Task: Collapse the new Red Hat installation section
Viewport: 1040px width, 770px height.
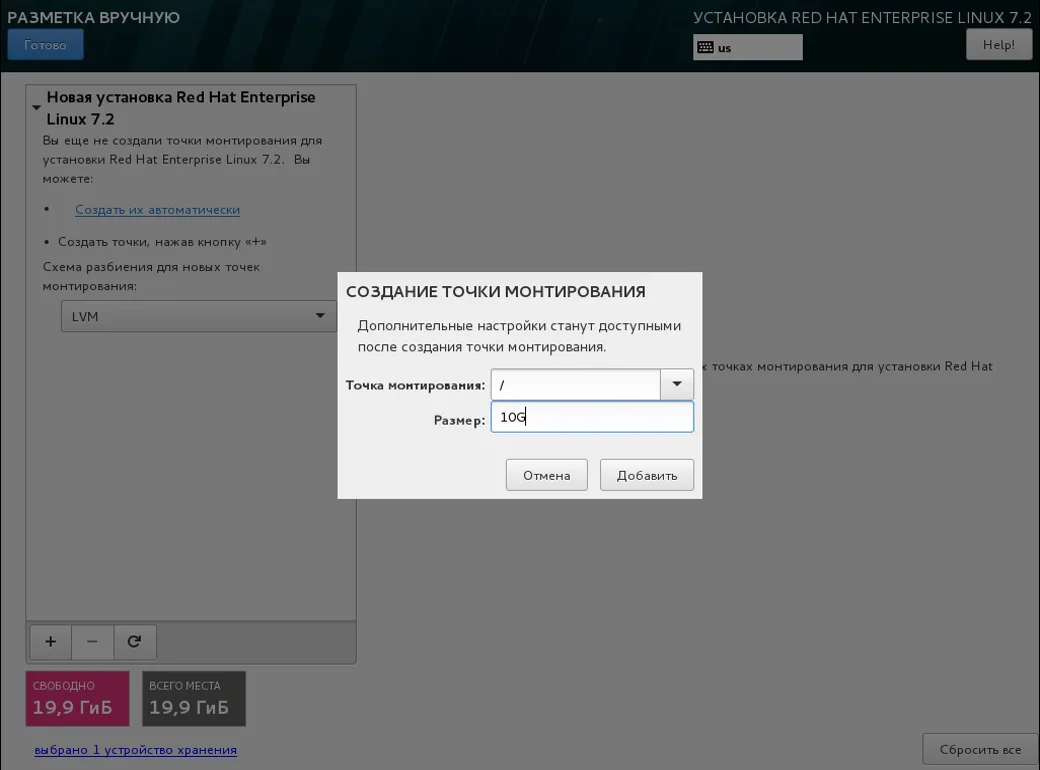Action: tap(36, 107)
